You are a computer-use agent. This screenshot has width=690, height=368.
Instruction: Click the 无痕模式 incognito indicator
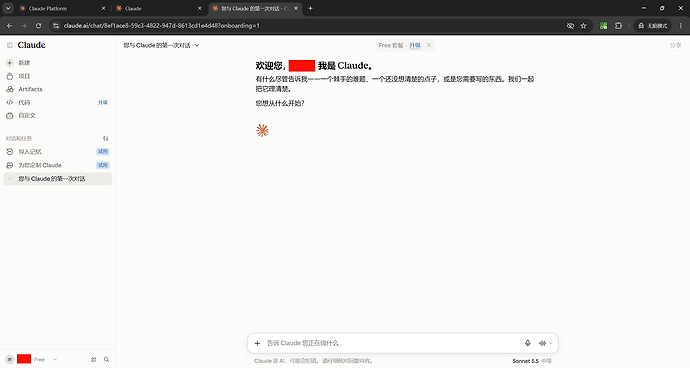click(x=653, y=26)
